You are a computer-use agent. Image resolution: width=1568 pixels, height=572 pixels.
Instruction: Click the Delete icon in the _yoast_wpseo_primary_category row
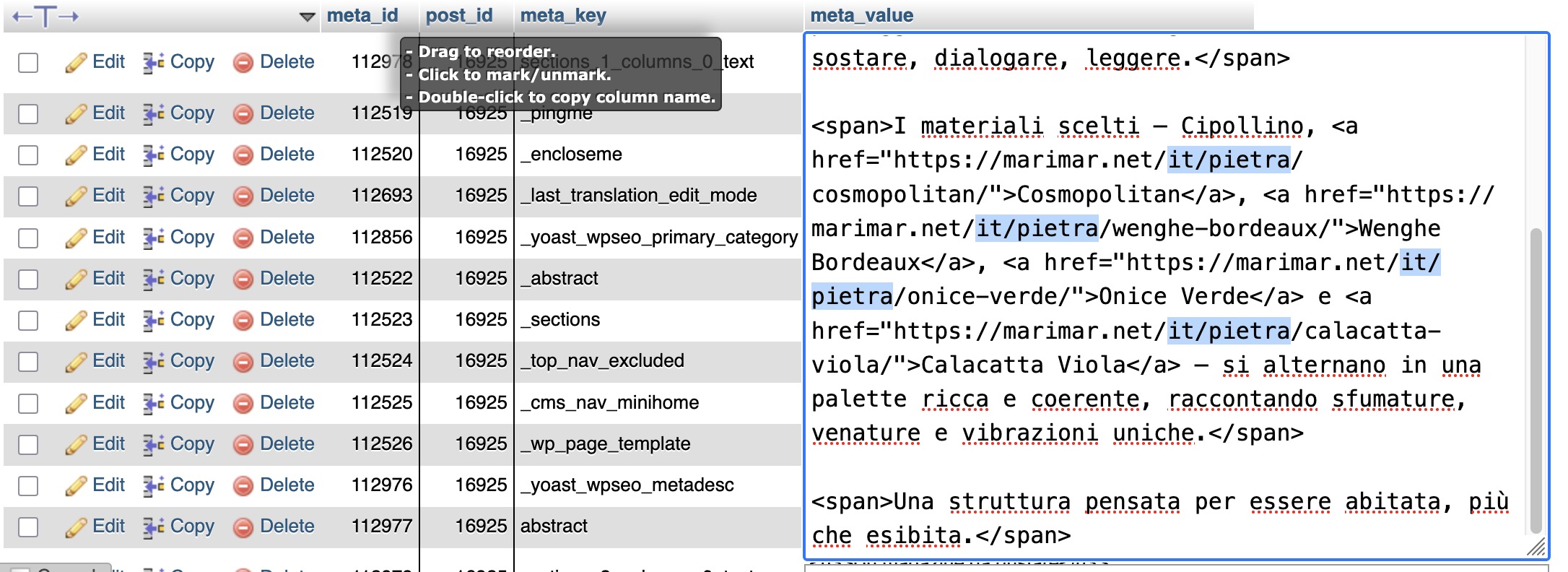(243, 238)
